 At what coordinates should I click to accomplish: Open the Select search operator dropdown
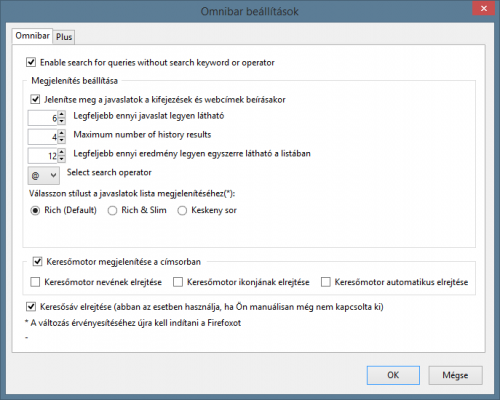(x=44, y=175)
